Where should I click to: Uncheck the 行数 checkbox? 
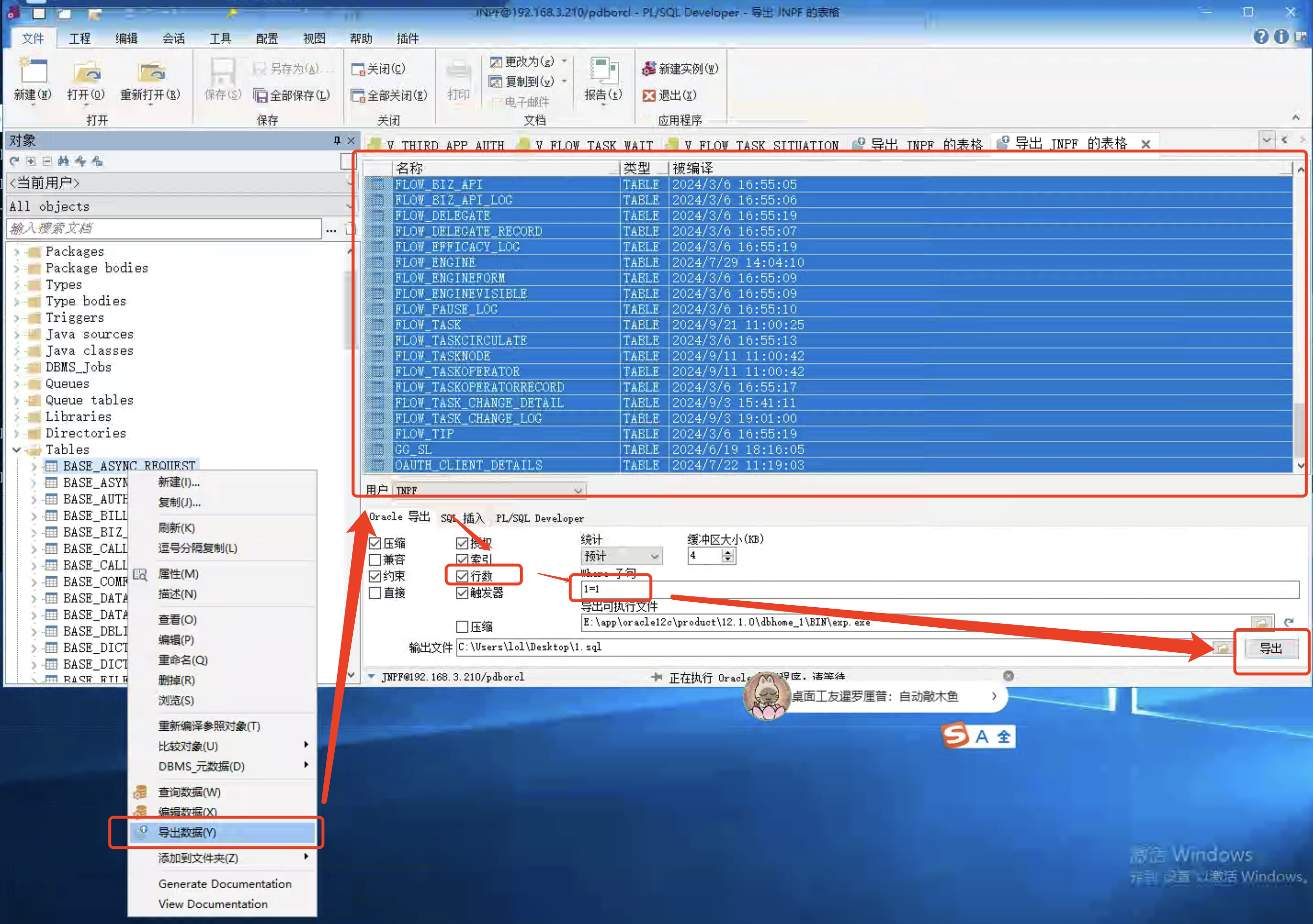click(462, 576)
